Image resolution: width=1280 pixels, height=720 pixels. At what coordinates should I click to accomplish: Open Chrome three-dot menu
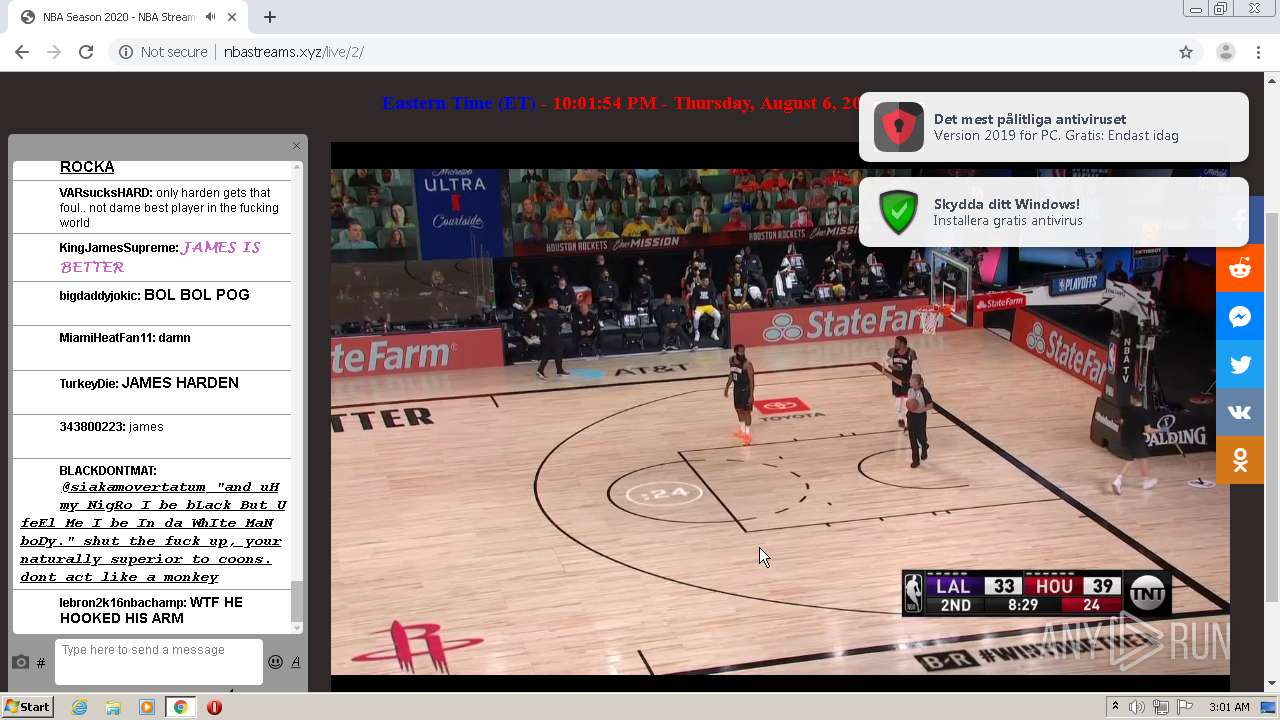coord(1259,52)
